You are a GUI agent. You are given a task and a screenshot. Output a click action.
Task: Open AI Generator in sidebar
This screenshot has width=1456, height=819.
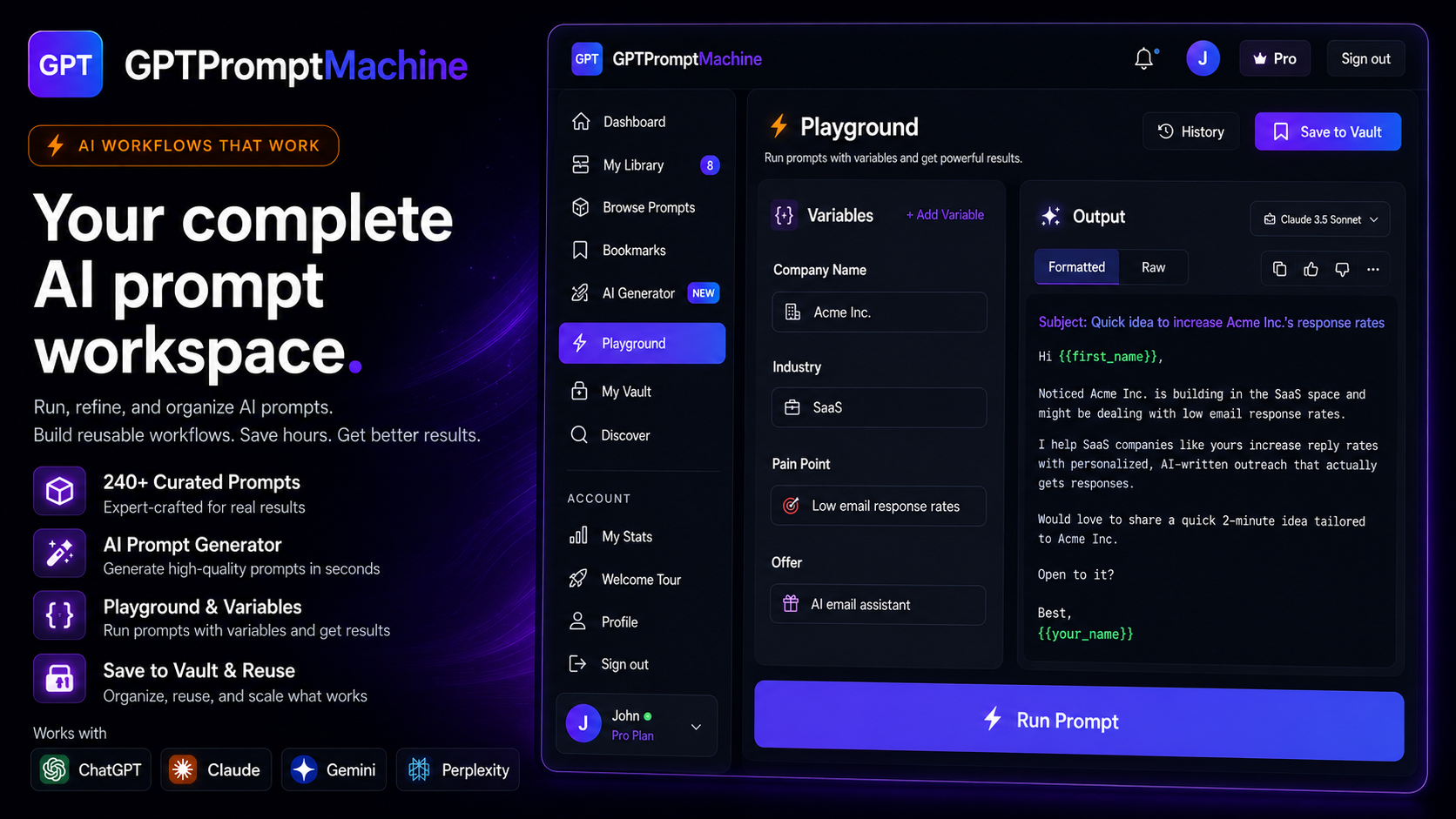pos(642,293)
